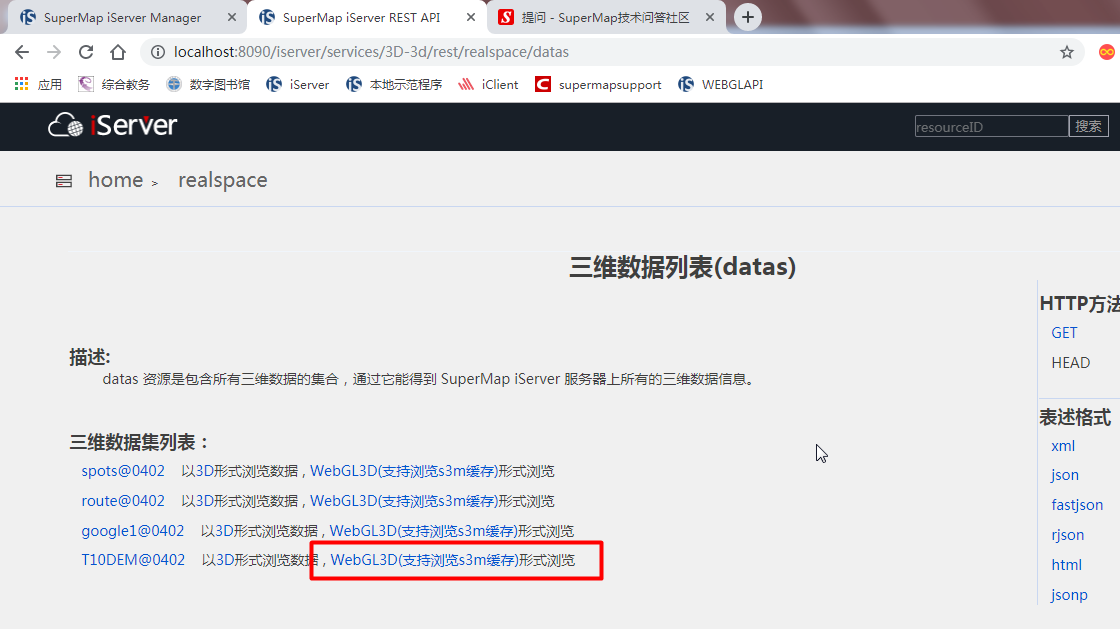1120x629 pixels.
Task: Select the xml output format
Action: (1063, 446)
